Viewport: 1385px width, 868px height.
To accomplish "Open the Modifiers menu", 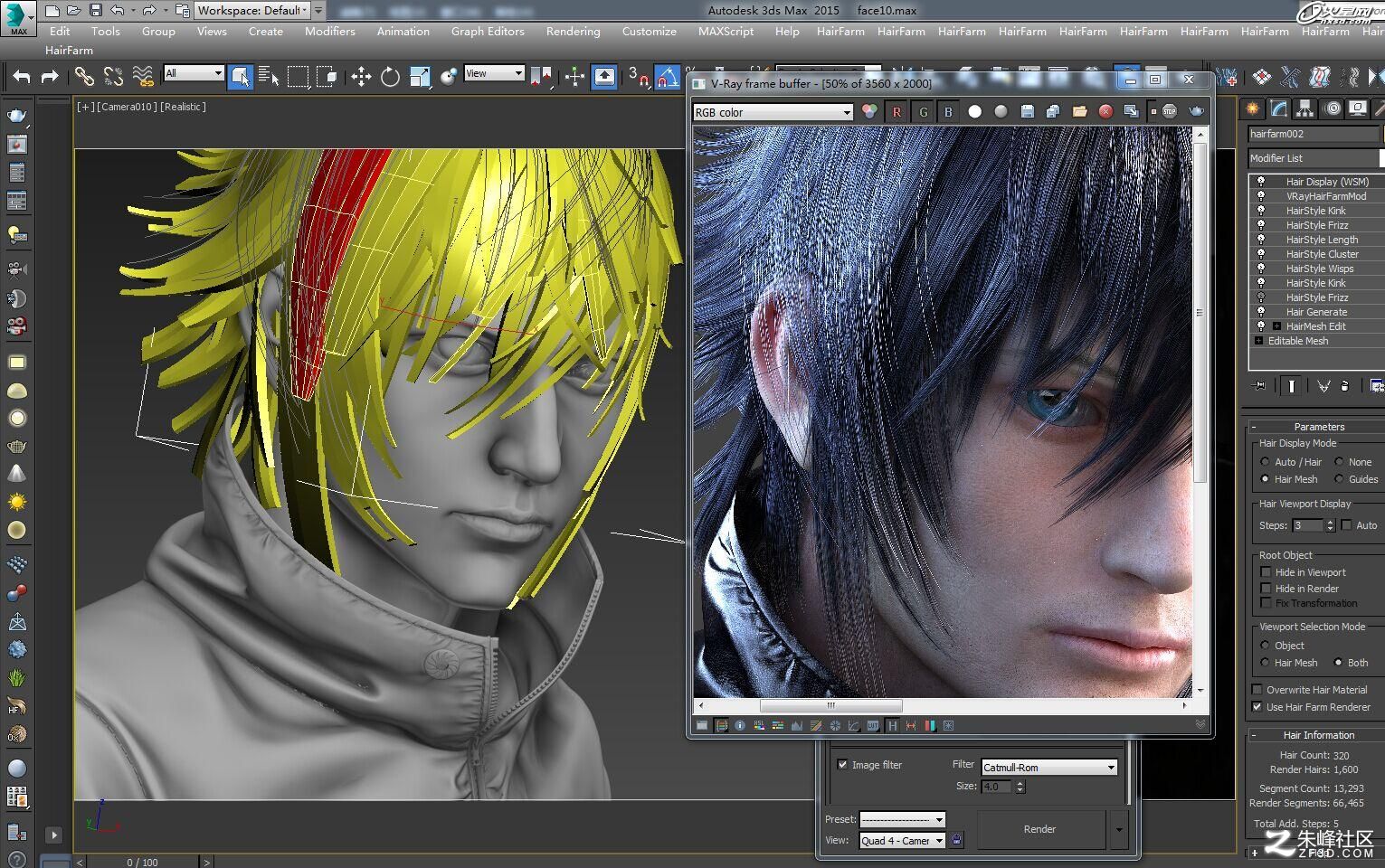I will [329, 31].
